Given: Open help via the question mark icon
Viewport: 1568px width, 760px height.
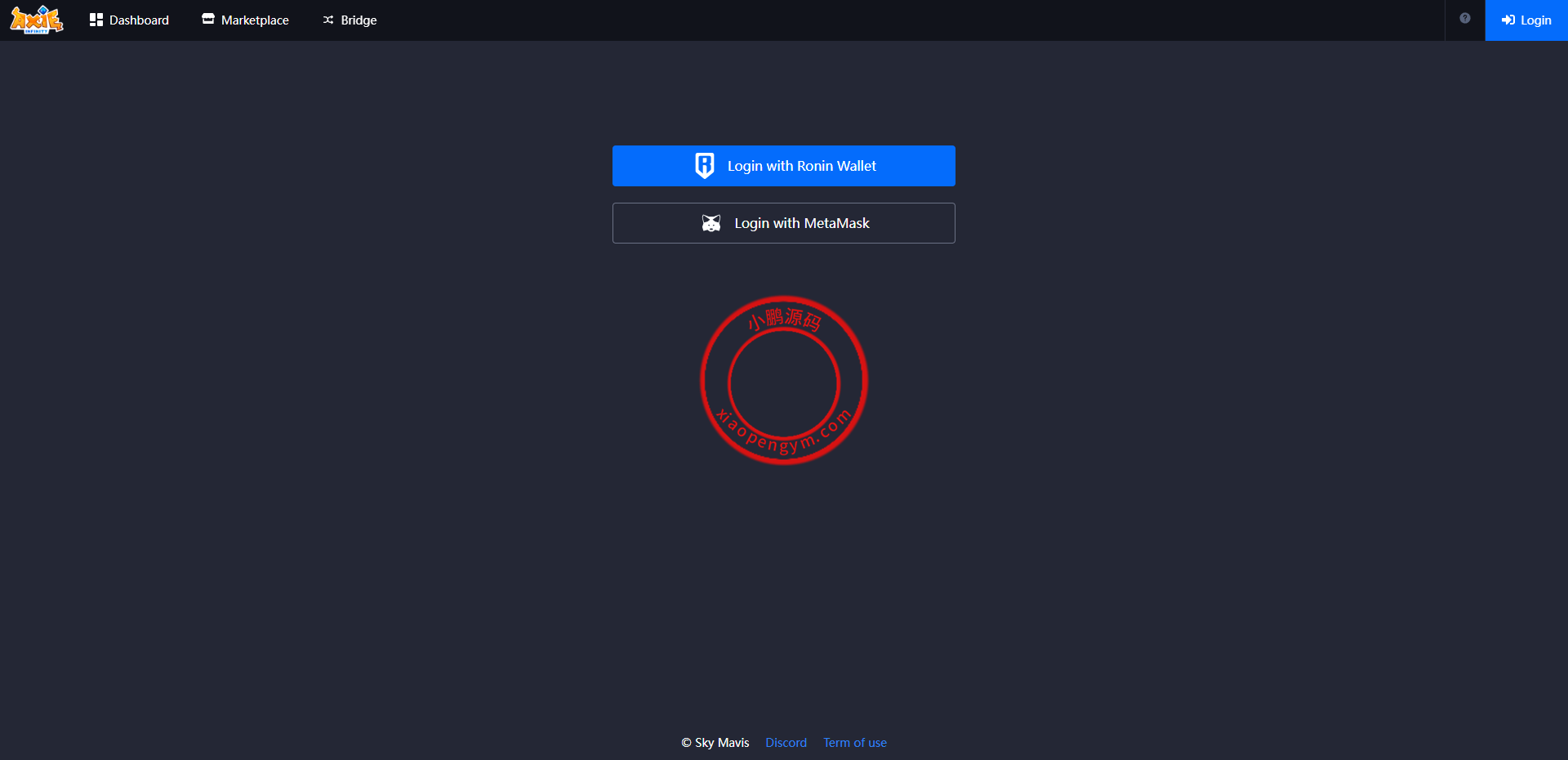Looking at the screenshot, I should [x=1465, y=19].
